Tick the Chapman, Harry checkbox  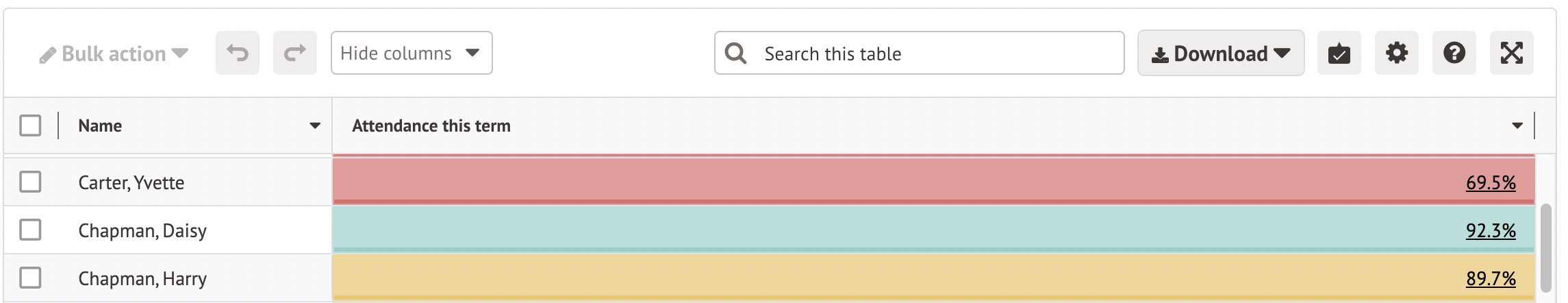click(x=30, y=278)
